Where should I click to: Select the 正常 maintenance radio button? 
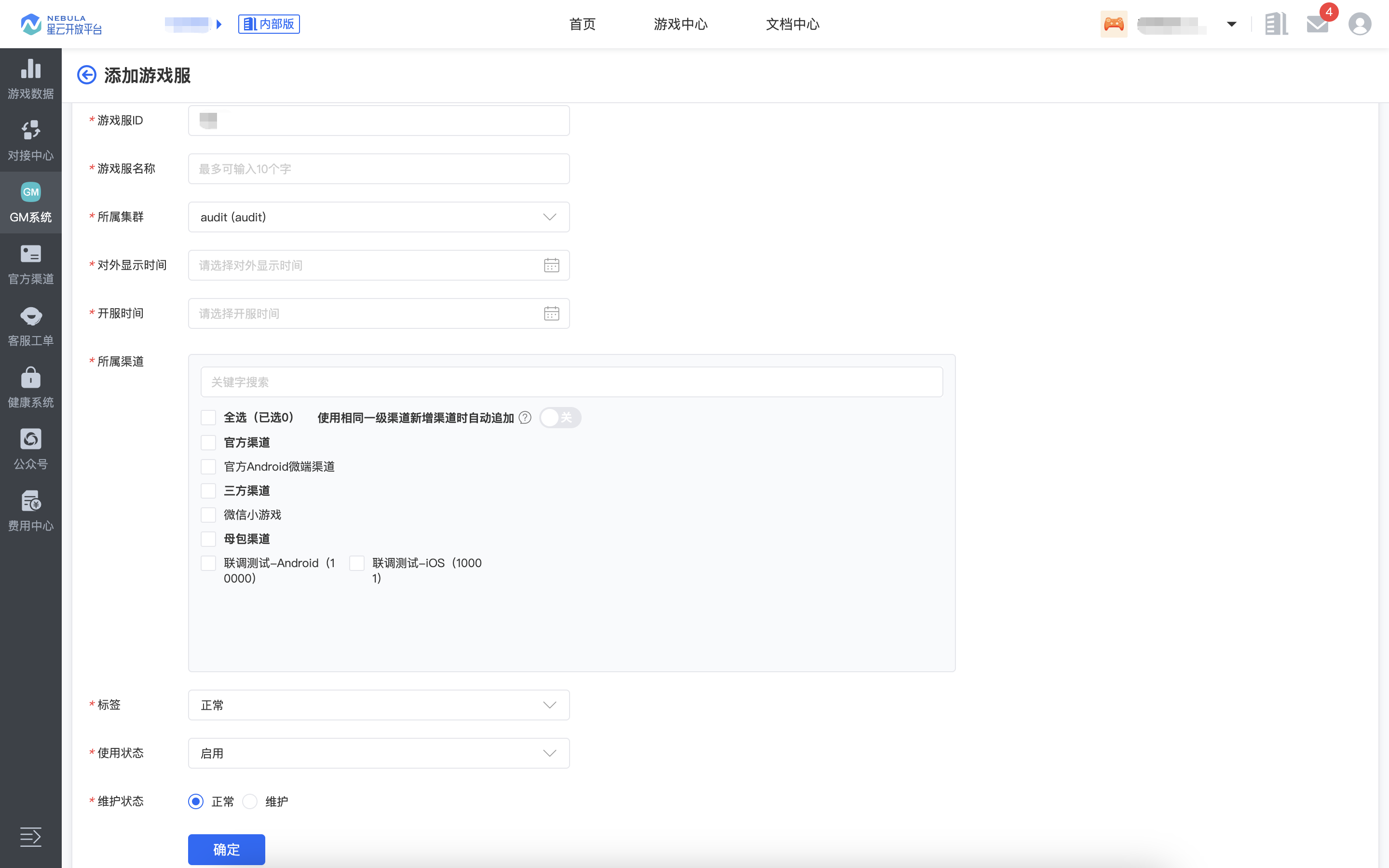(196, 801)
